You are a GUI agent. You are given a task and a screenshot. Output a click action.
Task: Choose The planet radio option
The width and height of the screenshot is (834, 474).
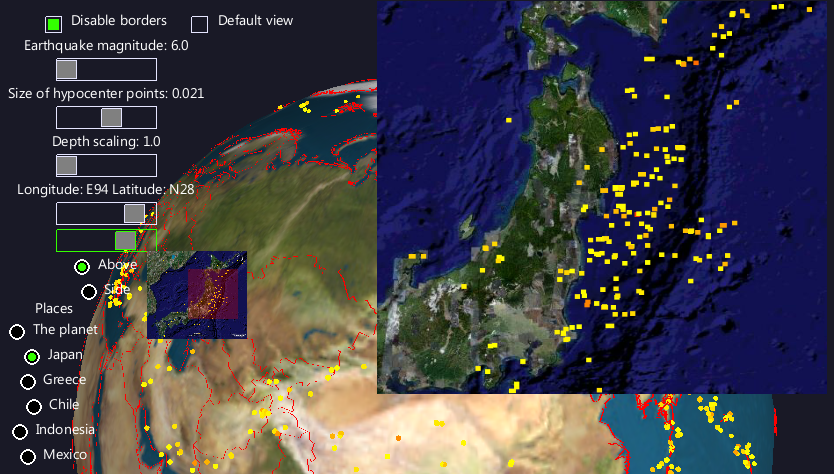(x=17, y=332)
